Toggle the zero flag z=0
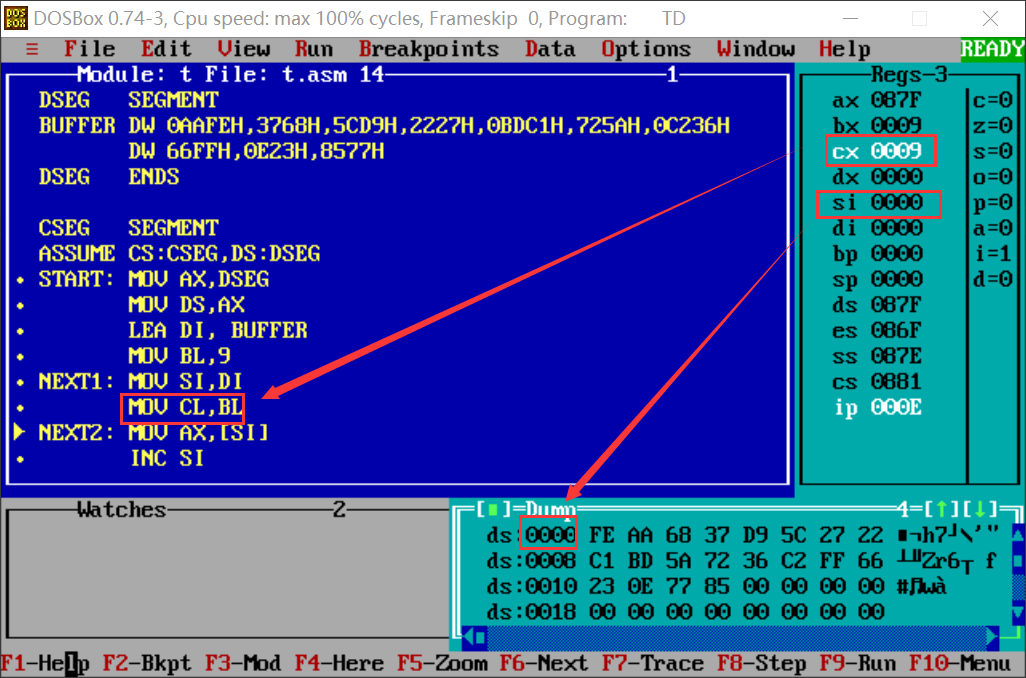Screen dimensions: 1026x678 point(993,126)
